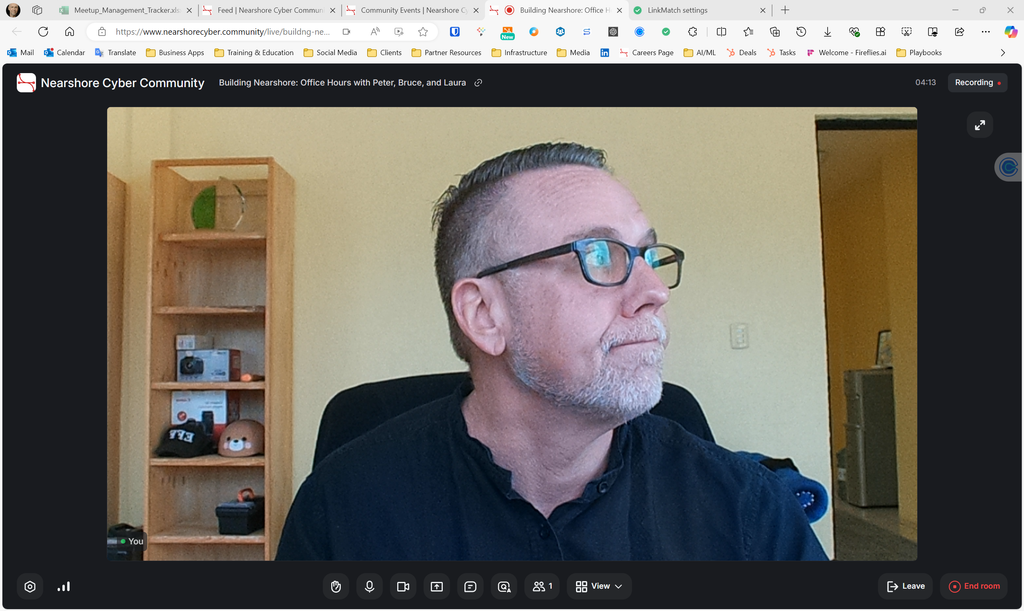Expand the AI/ML bookmarks folder
This screenshot has height=611, width=1024.
point(699,53)
